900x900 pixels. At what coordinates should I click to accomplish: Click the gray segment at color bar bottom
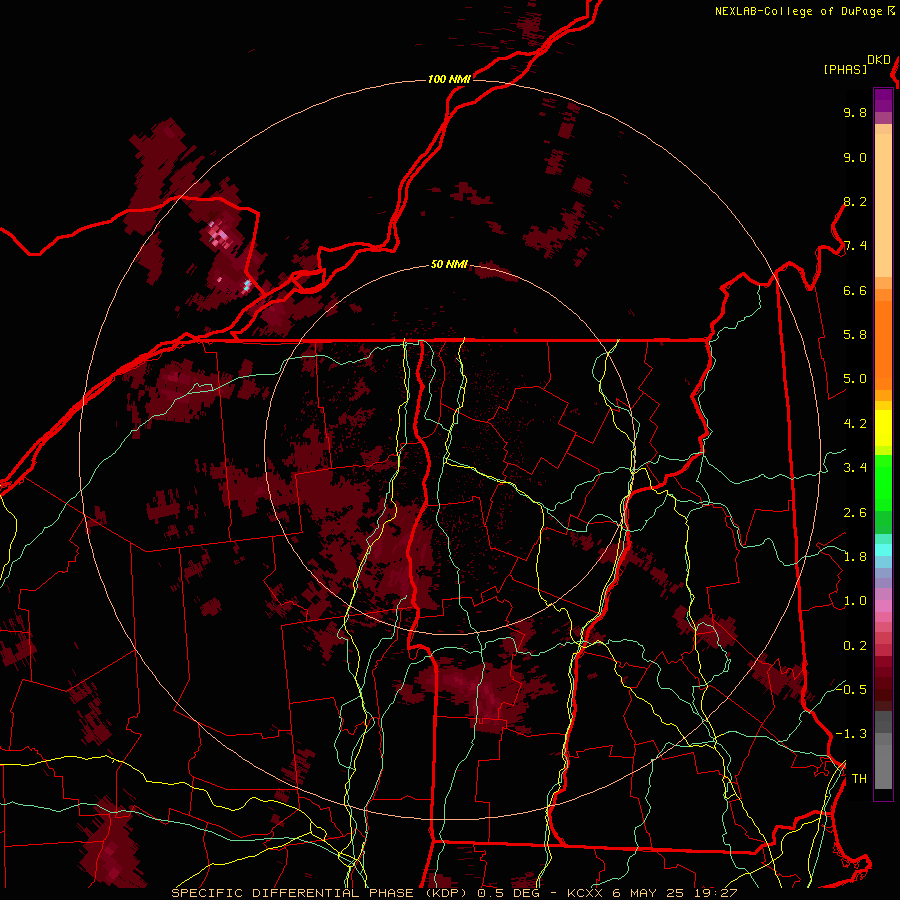point(883,761)
